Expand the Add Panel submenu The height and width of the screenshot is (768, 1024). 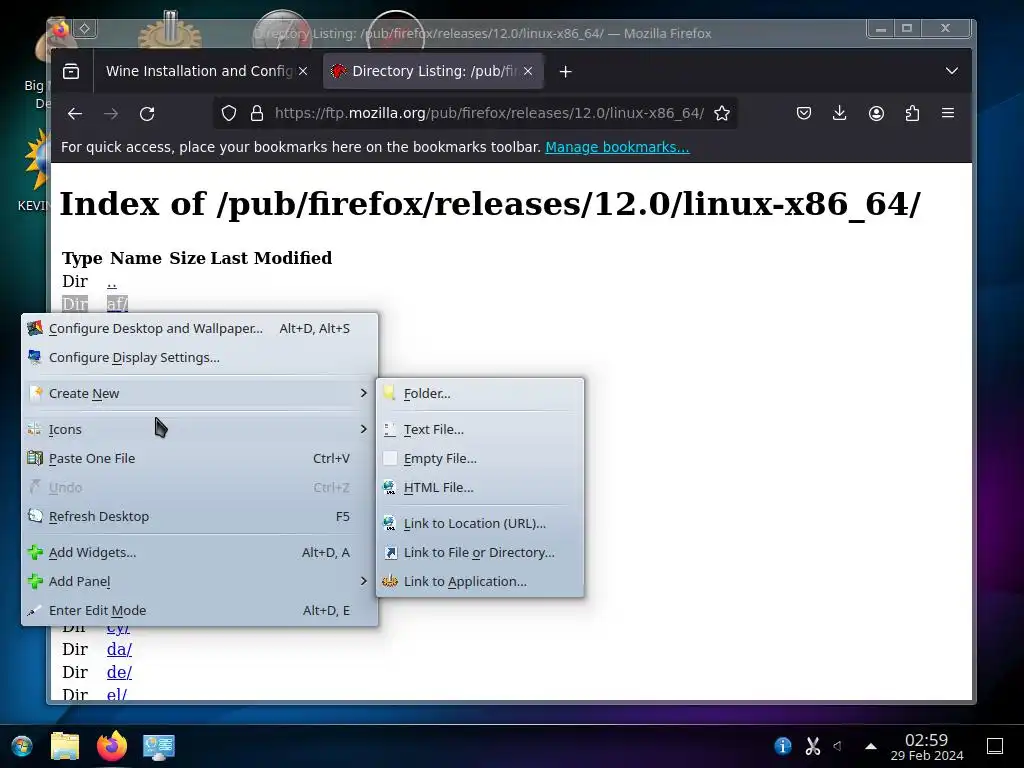[x=200, y=581]
